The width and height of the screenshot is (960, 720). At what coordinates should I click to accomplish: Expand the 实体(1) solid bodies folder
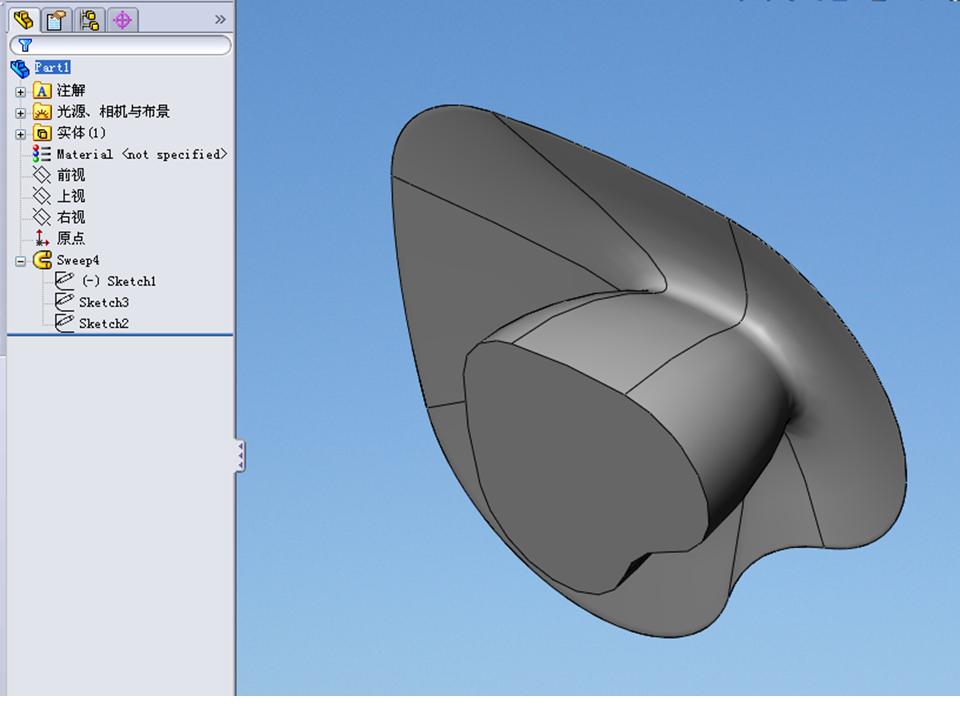[x=20, y=134]
